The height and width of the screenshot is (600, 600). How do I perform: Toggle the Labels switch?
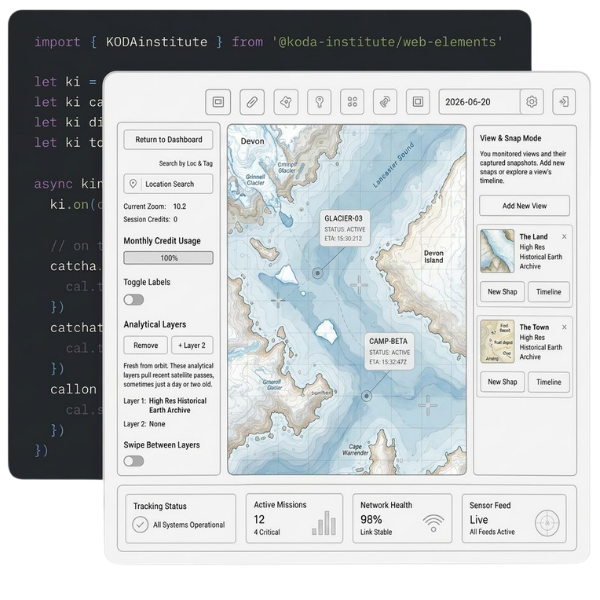(x=134, y=300)
